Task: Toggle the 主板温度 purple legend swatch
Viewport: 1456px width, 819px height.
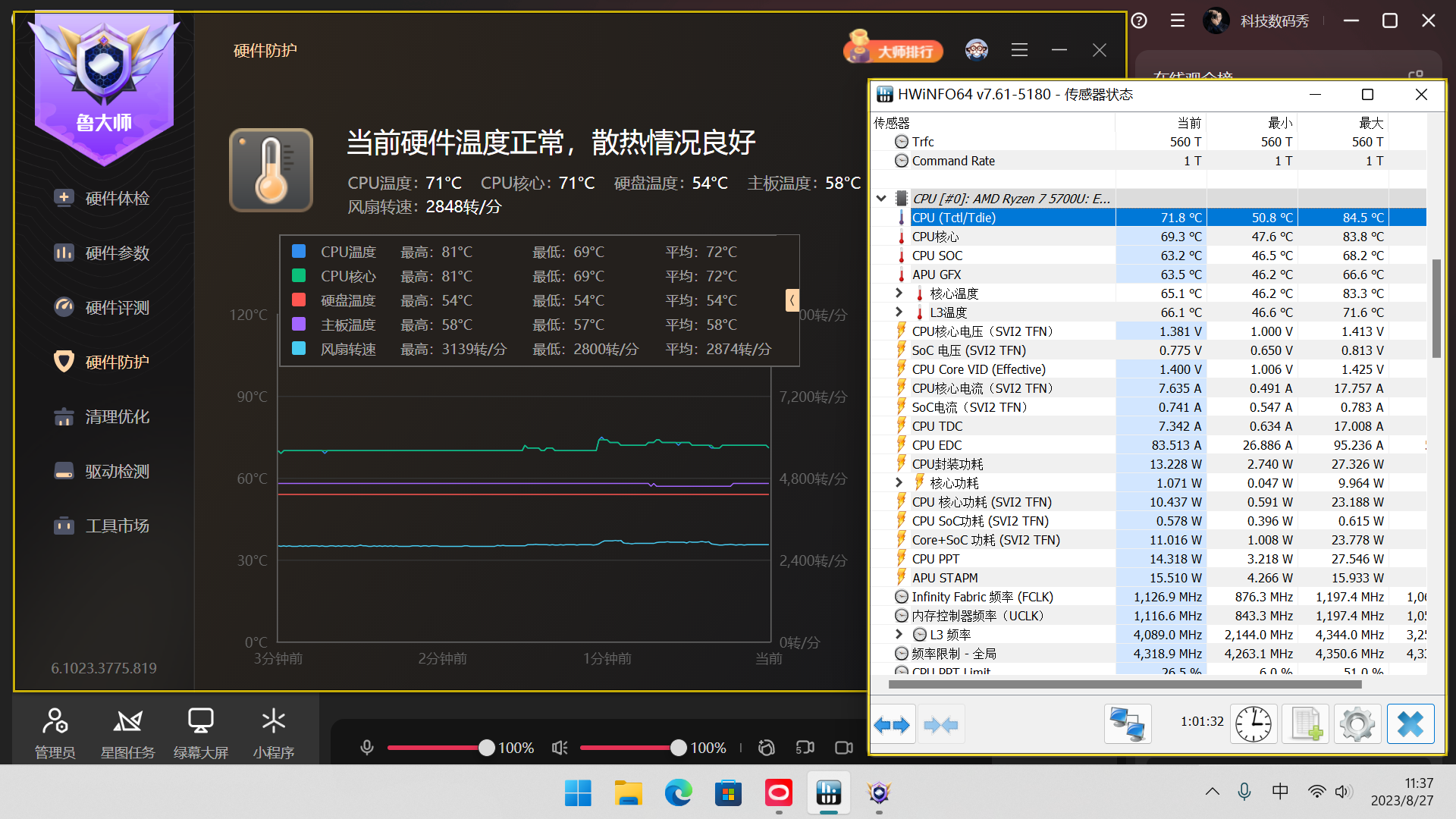Action: click(299, 324)
